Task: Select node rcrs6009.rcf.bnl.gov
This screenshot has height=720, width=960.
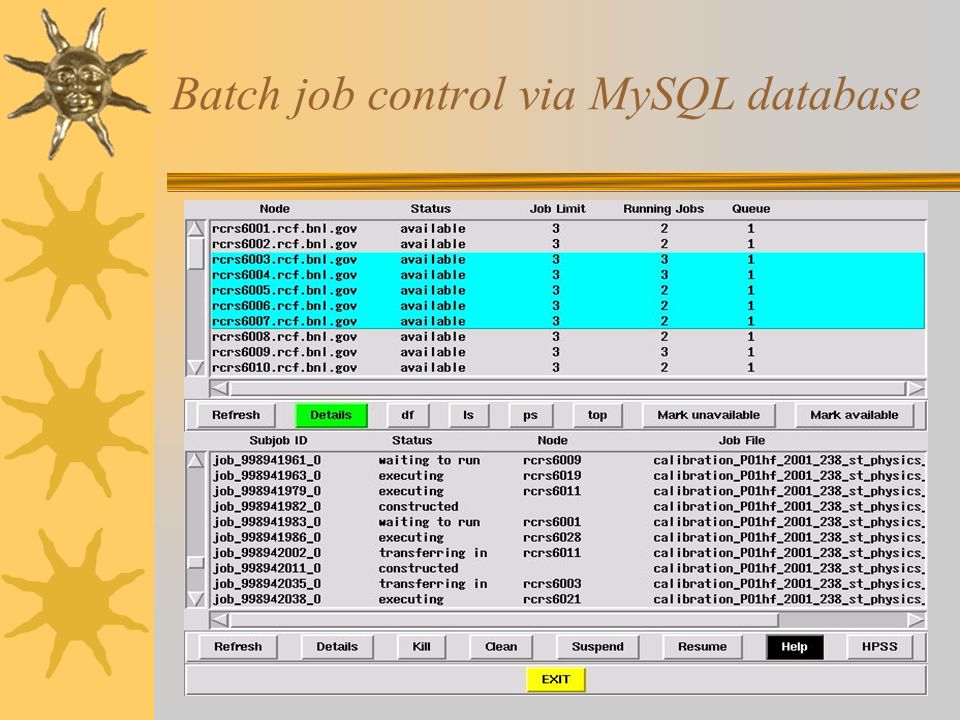Action: pos(567,352)
